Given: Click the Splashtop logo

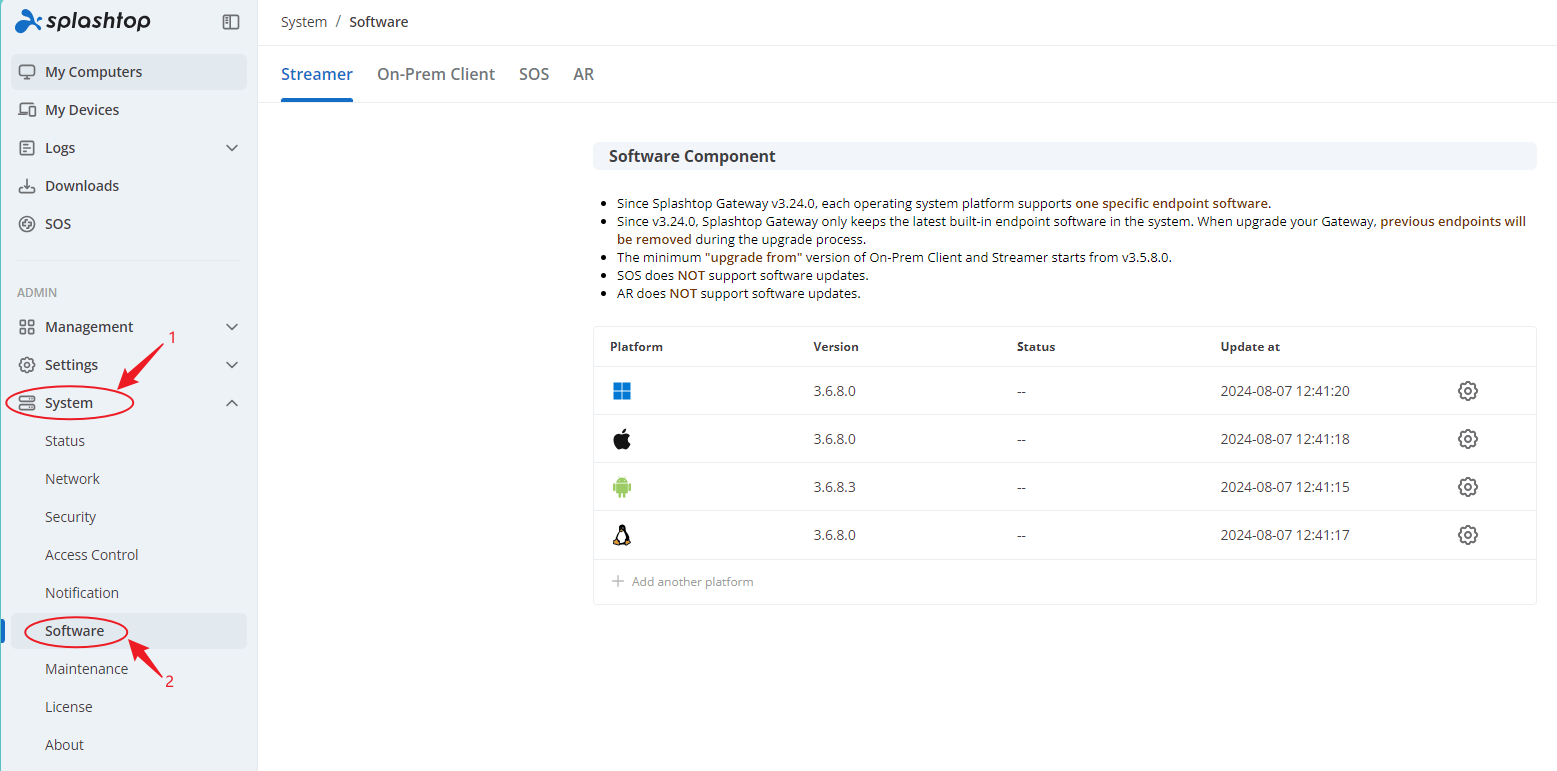Looking at the screenshot, I should (83, 21).
